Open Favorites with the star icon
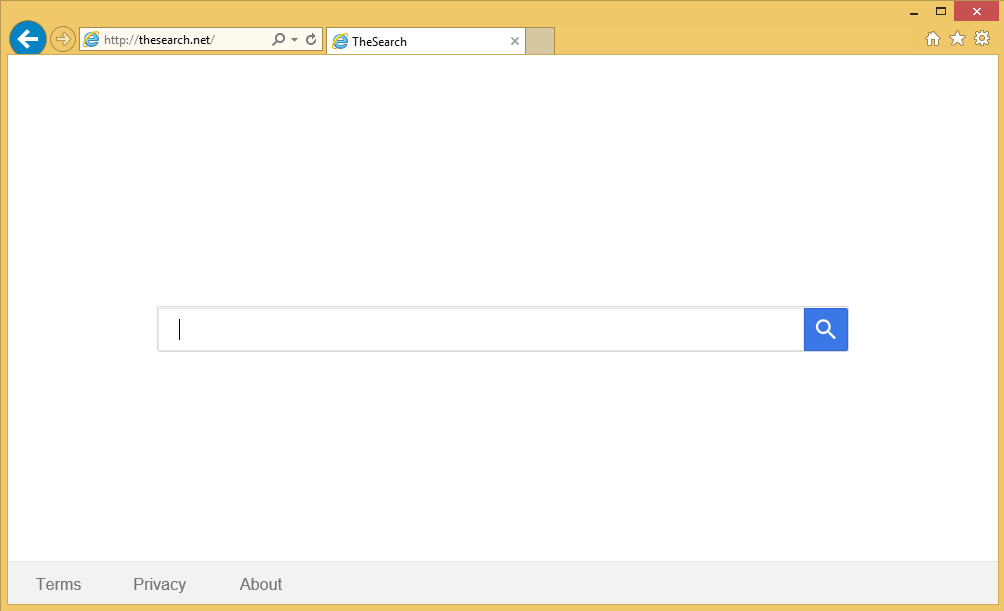 pyautogui.click(x=957, y=39)
